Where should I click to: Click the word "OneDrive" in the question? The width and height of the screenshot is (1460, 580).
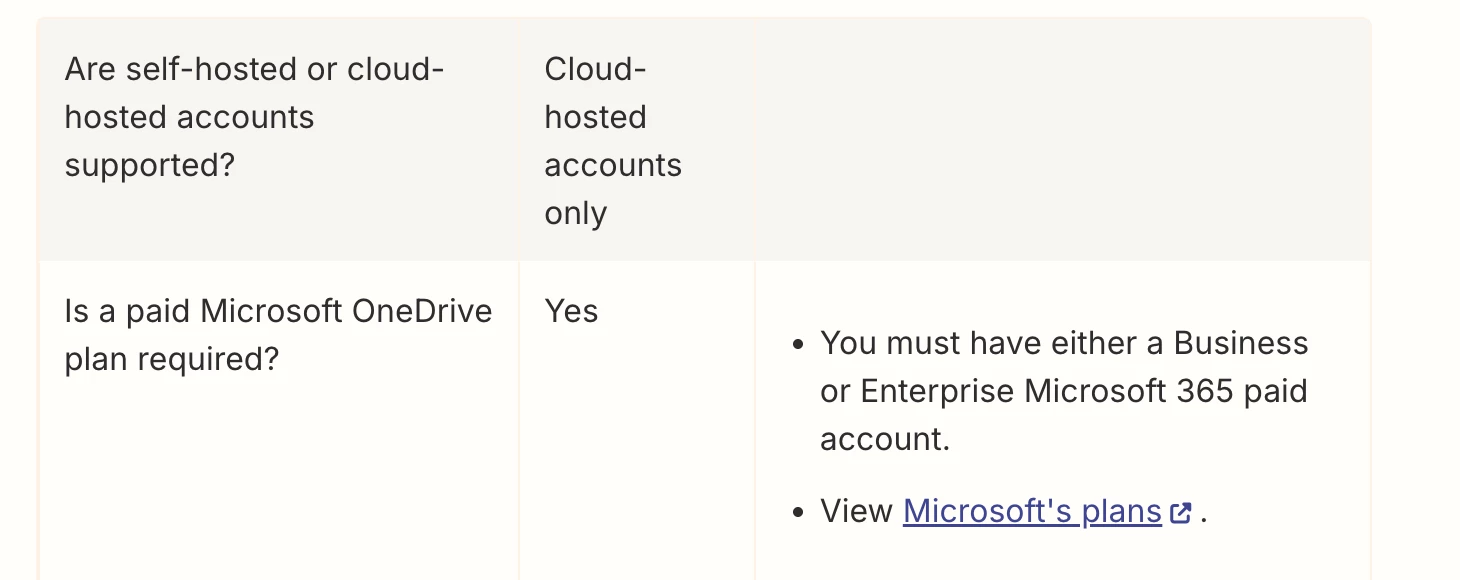tap(422, 311)
